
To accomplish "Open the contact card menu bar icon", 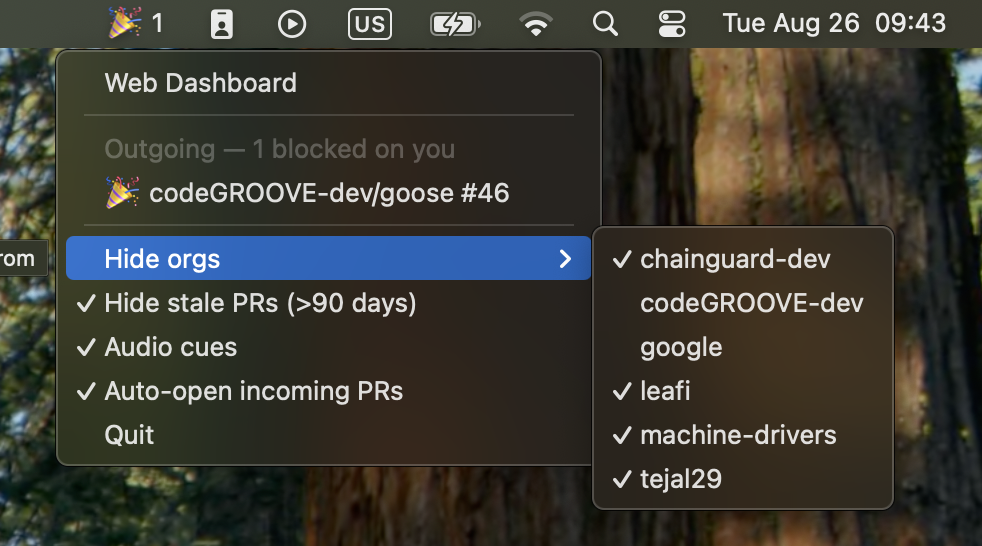I will tap(222, 24).
